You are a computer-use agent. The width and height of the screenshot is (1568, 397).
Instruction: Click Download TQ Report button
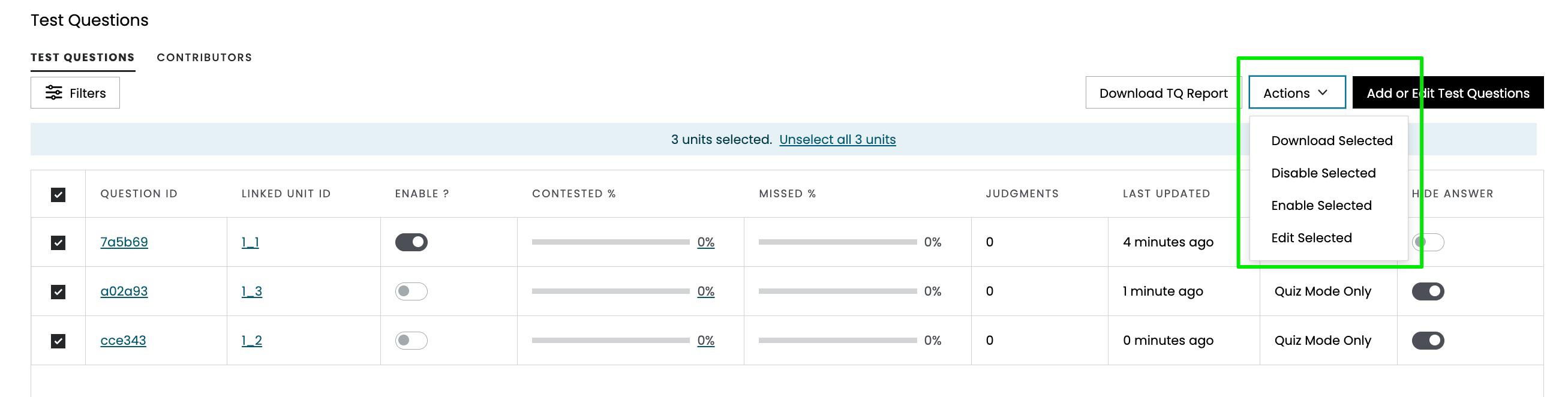(x=1163, y=92)
